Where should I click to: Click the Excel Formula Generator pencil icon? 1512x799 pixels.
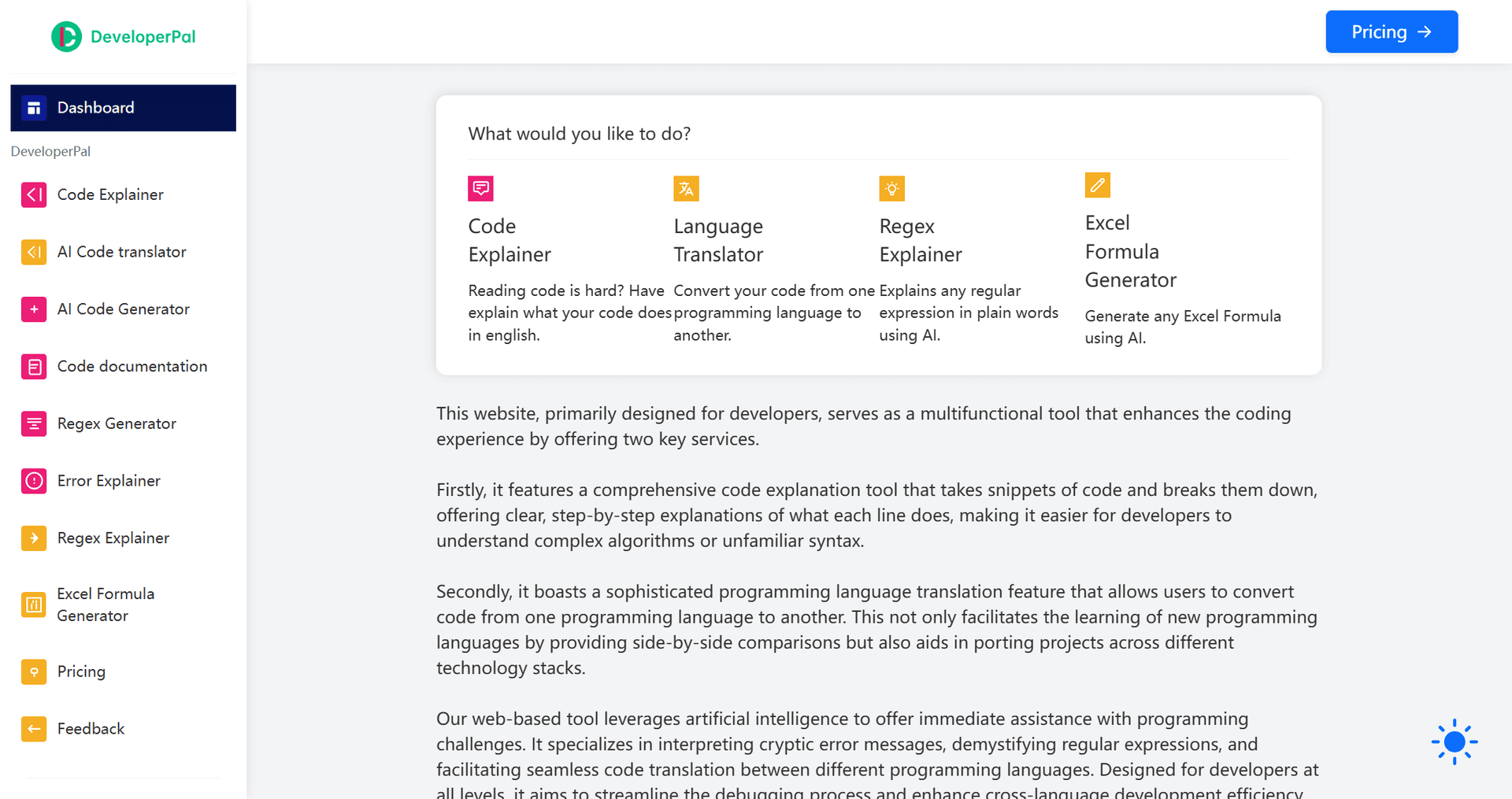[1097, 185]
